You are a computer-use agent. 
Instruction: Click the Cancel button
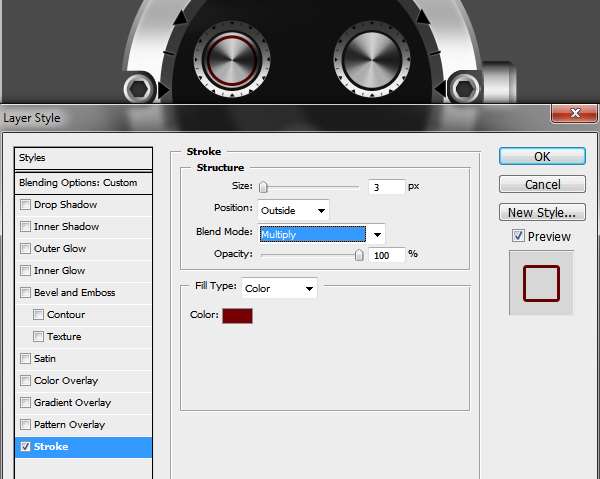pyautogui.click(x=542, y=184)
